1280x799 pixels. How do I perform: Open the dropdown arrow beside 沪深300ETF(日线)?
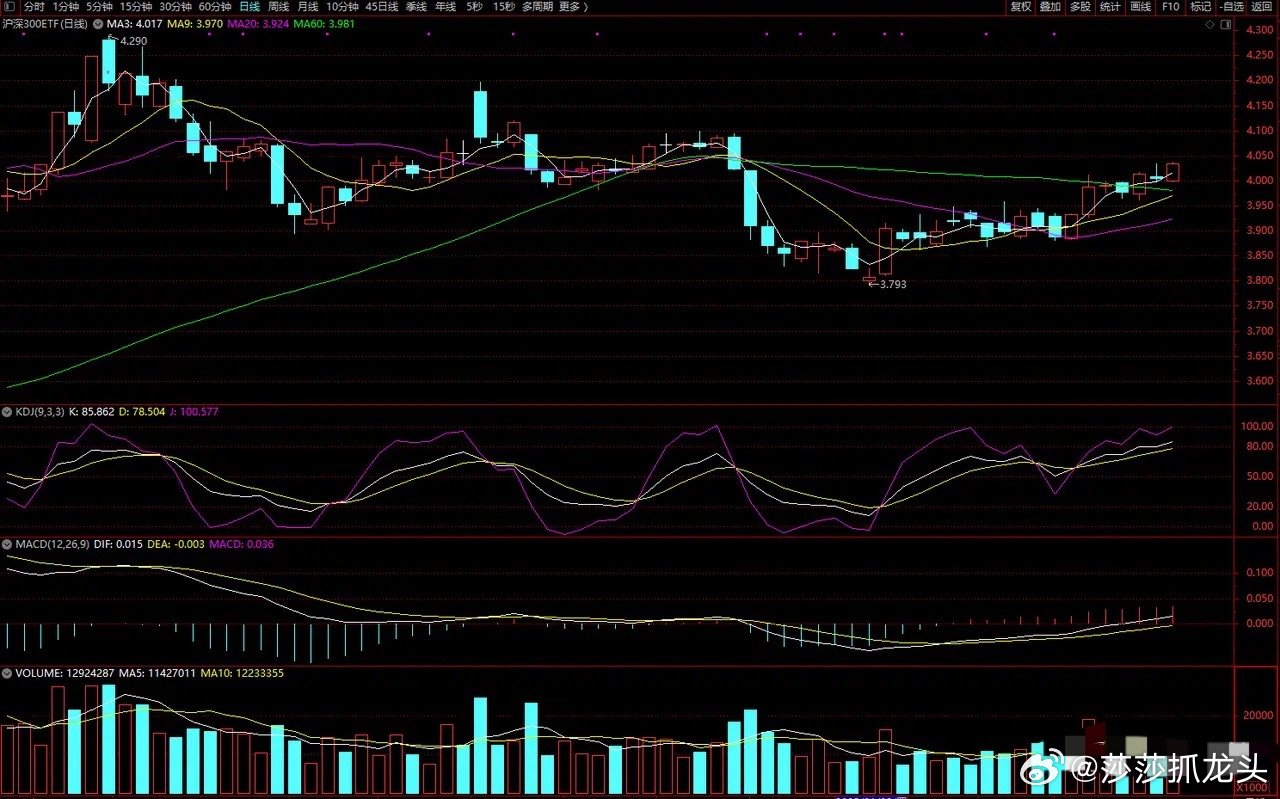98,22
